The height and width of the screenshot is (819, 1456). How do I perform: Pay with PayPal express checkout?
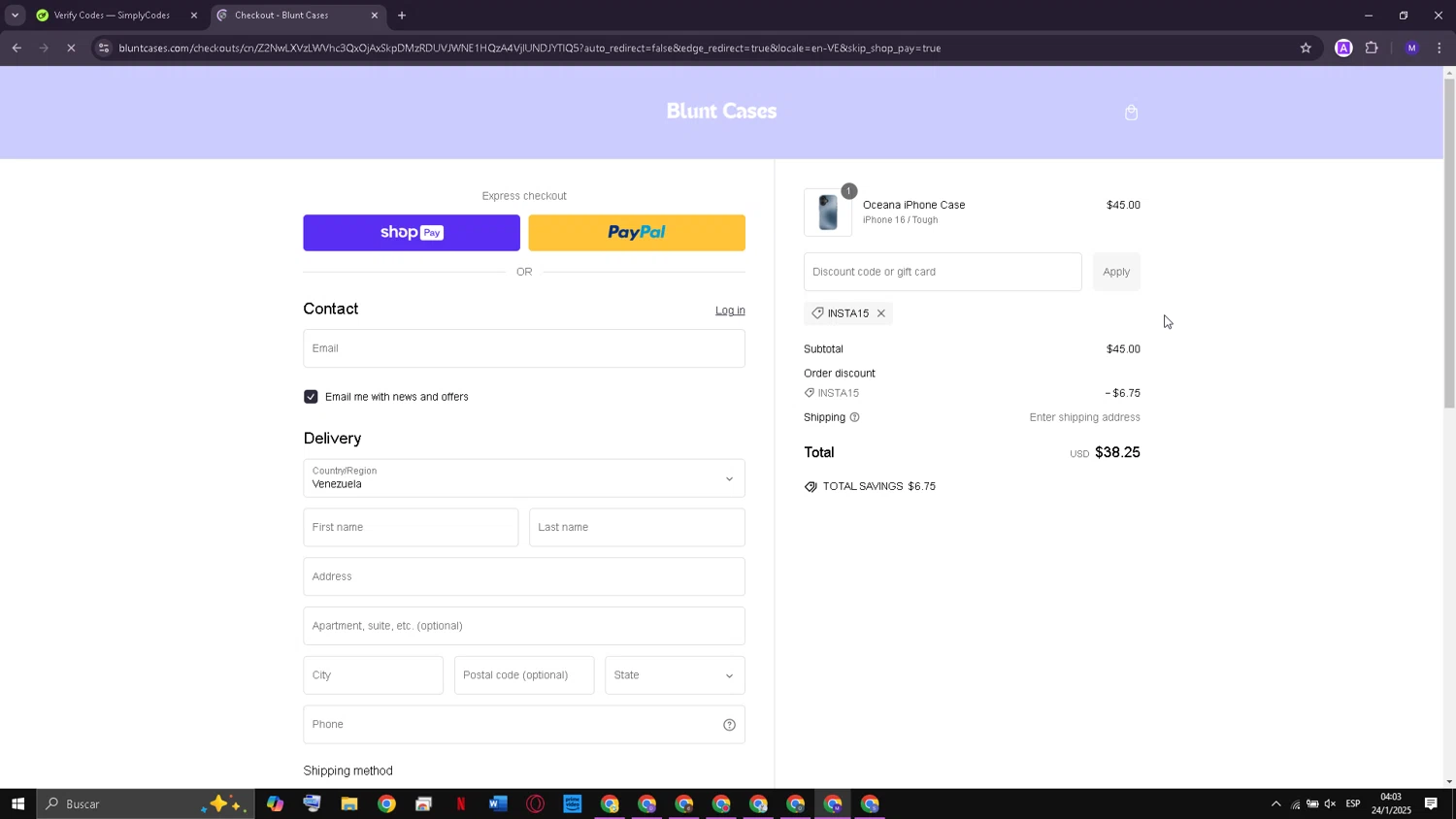point(637,233)
